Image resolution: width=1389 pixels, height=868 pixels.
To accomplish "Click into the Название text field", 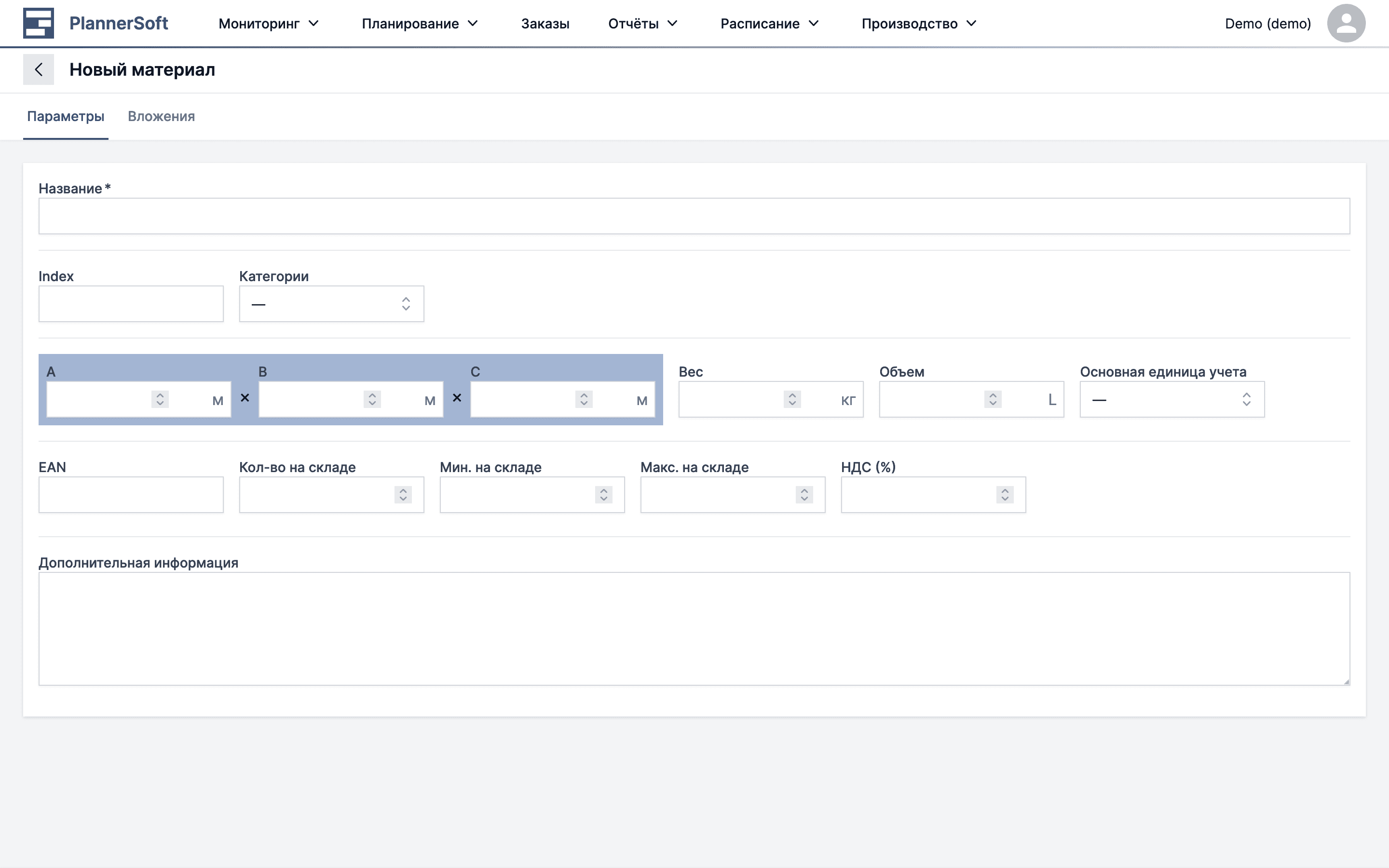I will (x=694, y=216).
